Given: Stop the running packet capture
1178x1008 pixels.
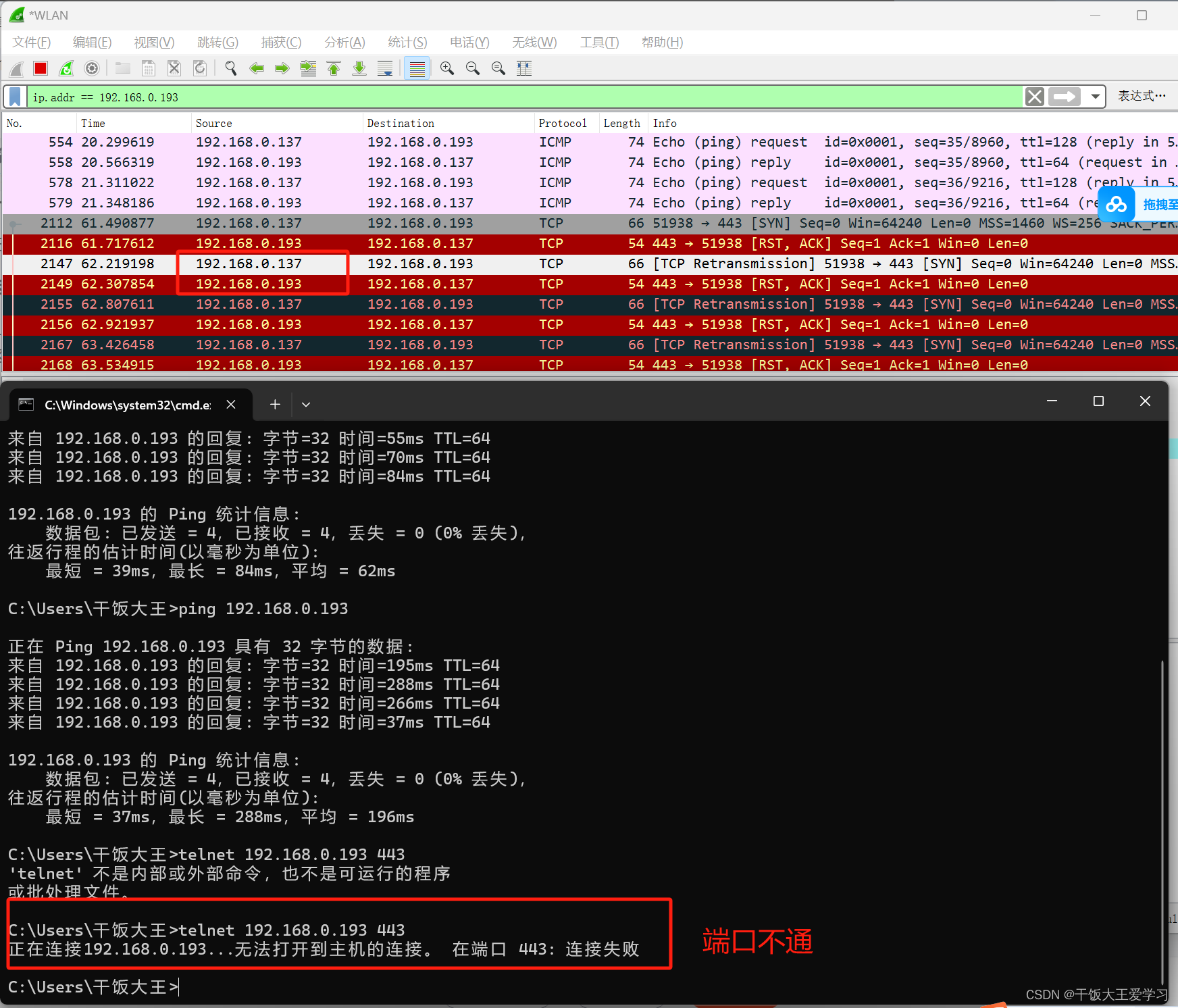Looking at the screenshot, I should [x=41, y=68].
